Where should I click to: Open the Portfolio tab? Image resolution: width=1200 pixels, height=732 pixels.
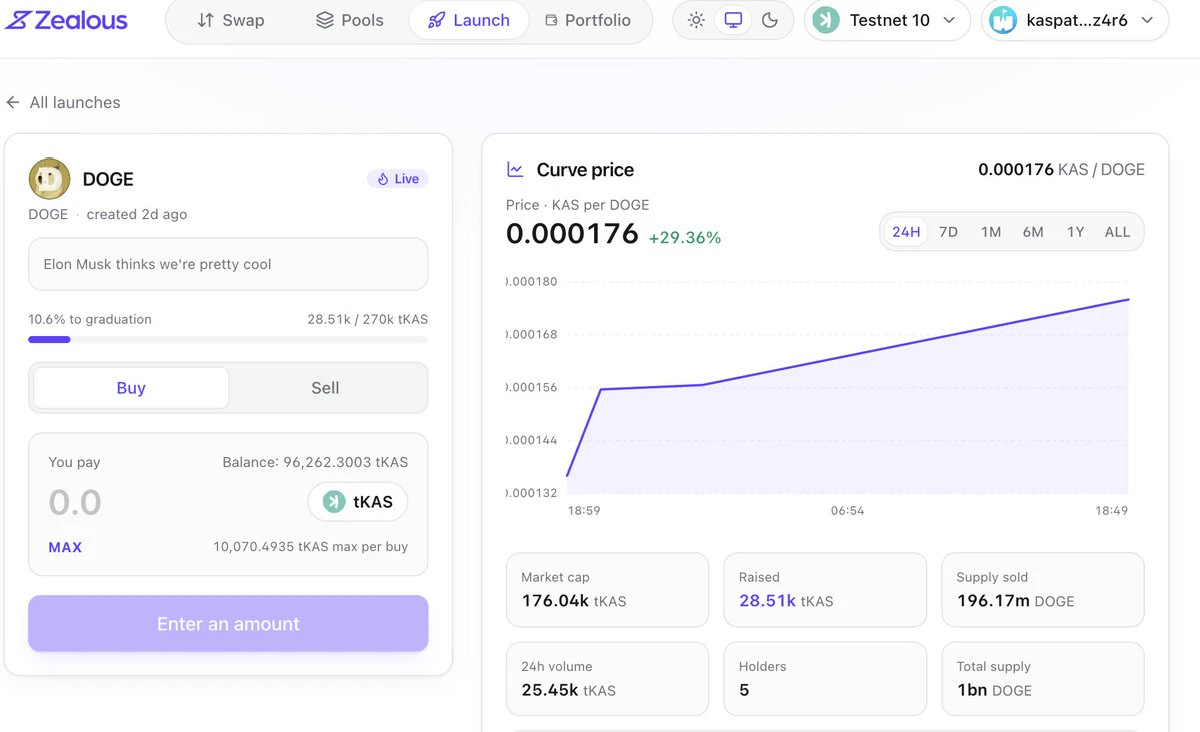pyautogui.click(x=588, y=20)
